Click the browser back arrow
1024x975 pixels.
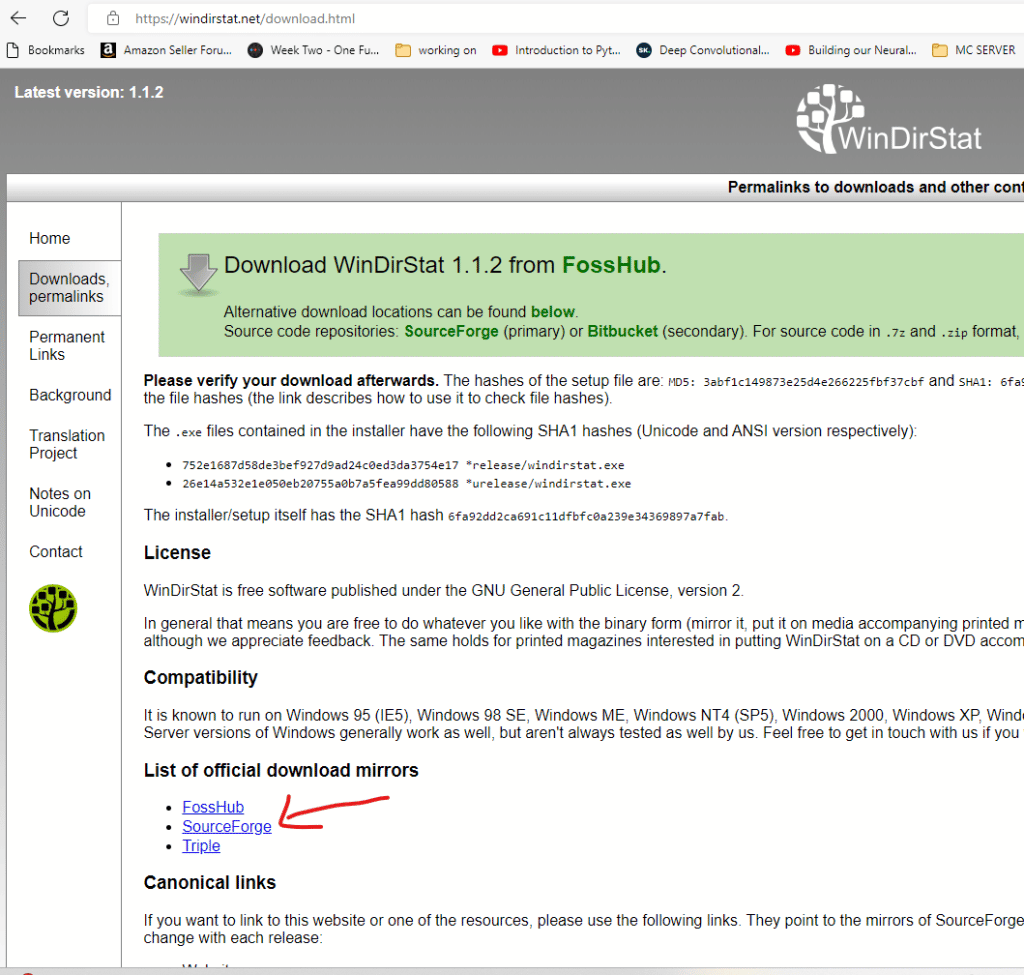click(18, 18)
